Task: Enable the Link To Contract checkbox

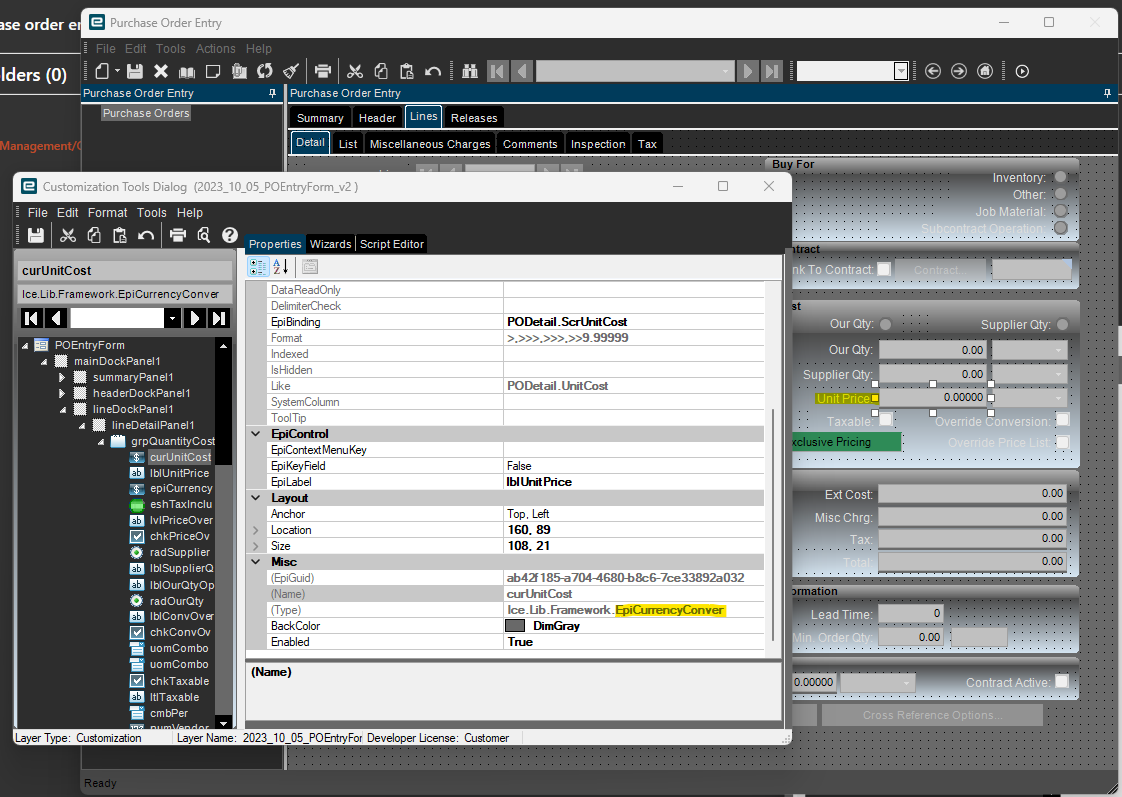Action: click(x=884, y=269)
